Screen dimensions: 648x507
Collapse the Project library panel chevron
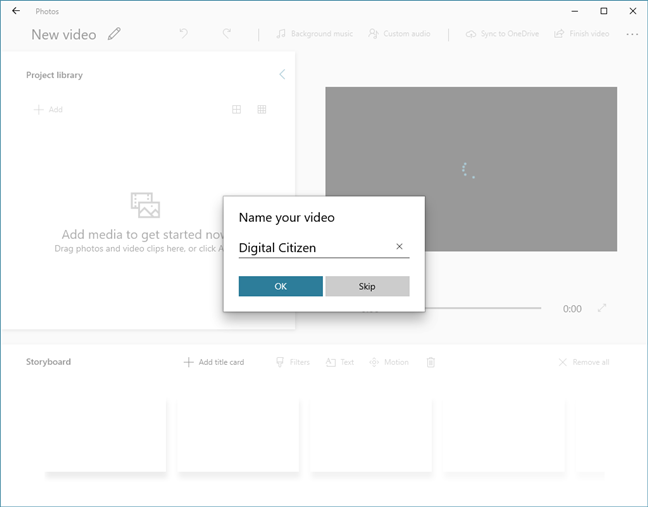(x=282, y=74)
